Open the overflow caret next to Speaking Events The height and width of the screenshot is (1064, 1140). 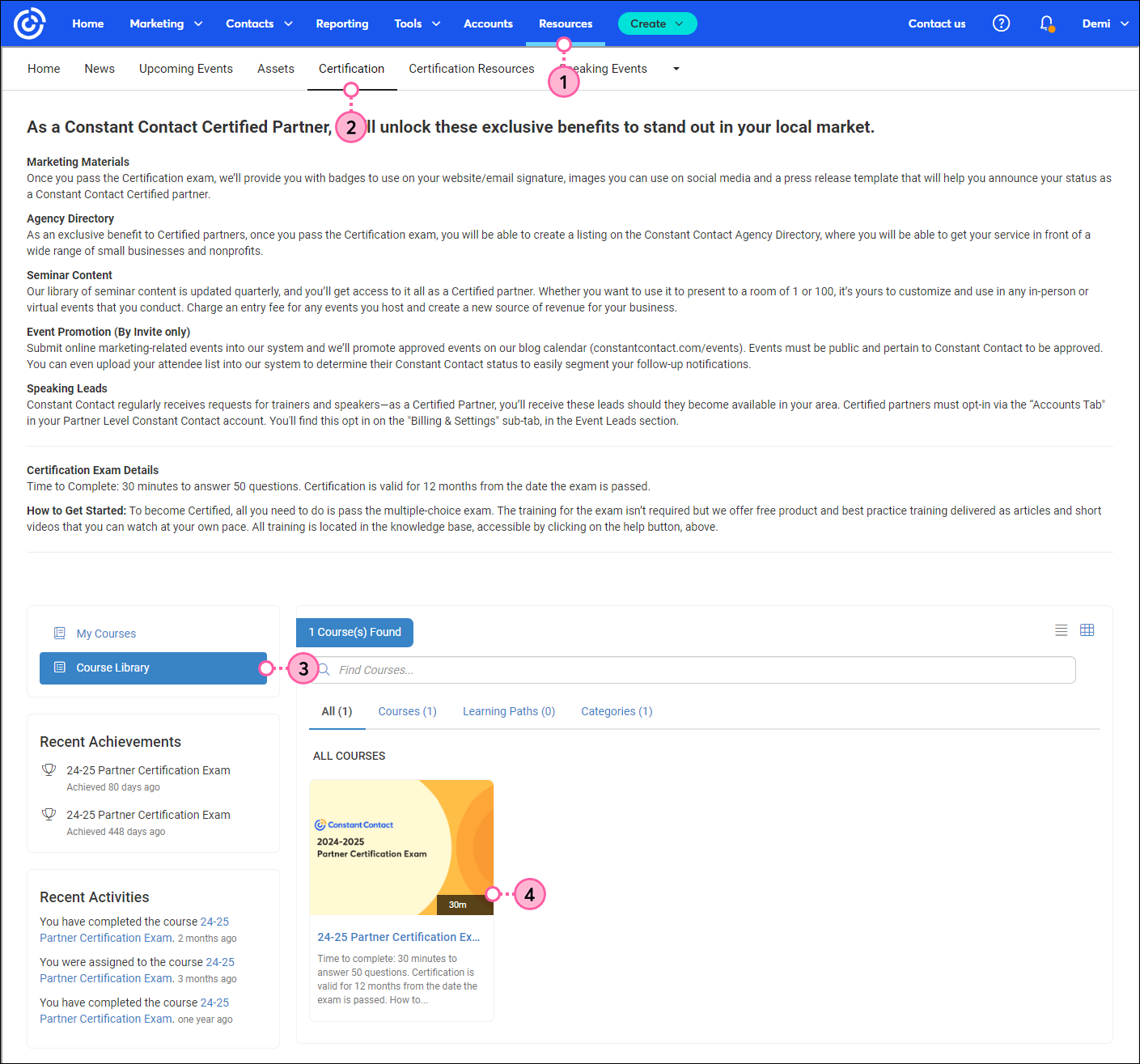click(676, 69)
